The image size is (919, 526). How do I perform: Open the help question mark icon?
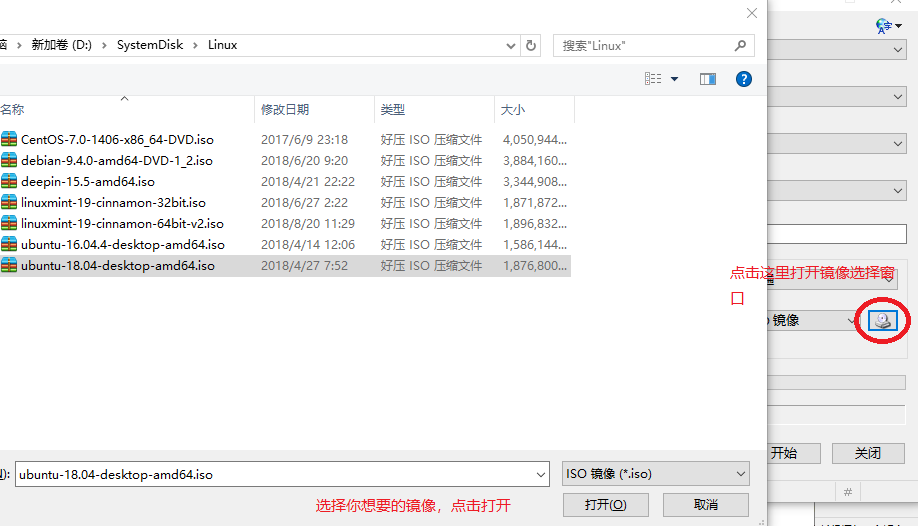tap(744, 79)
